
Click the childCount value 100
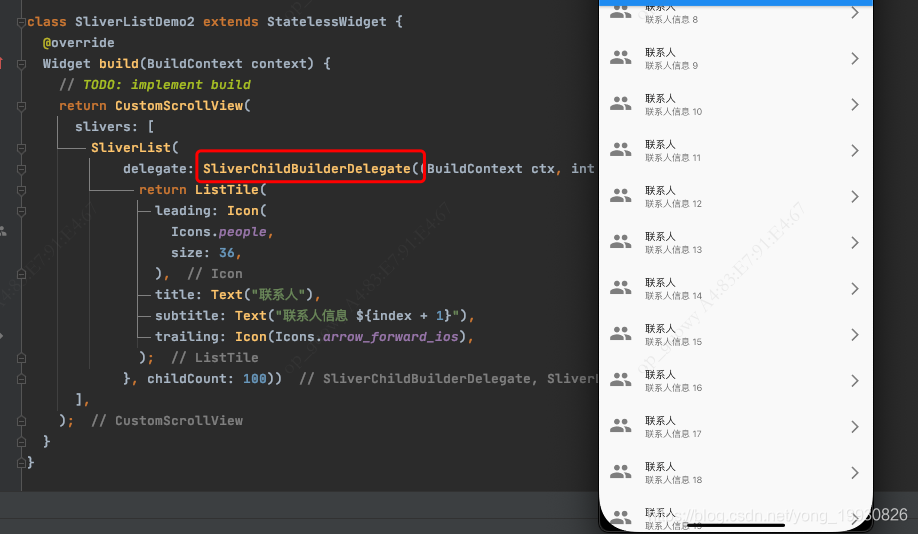click(255, 379)
